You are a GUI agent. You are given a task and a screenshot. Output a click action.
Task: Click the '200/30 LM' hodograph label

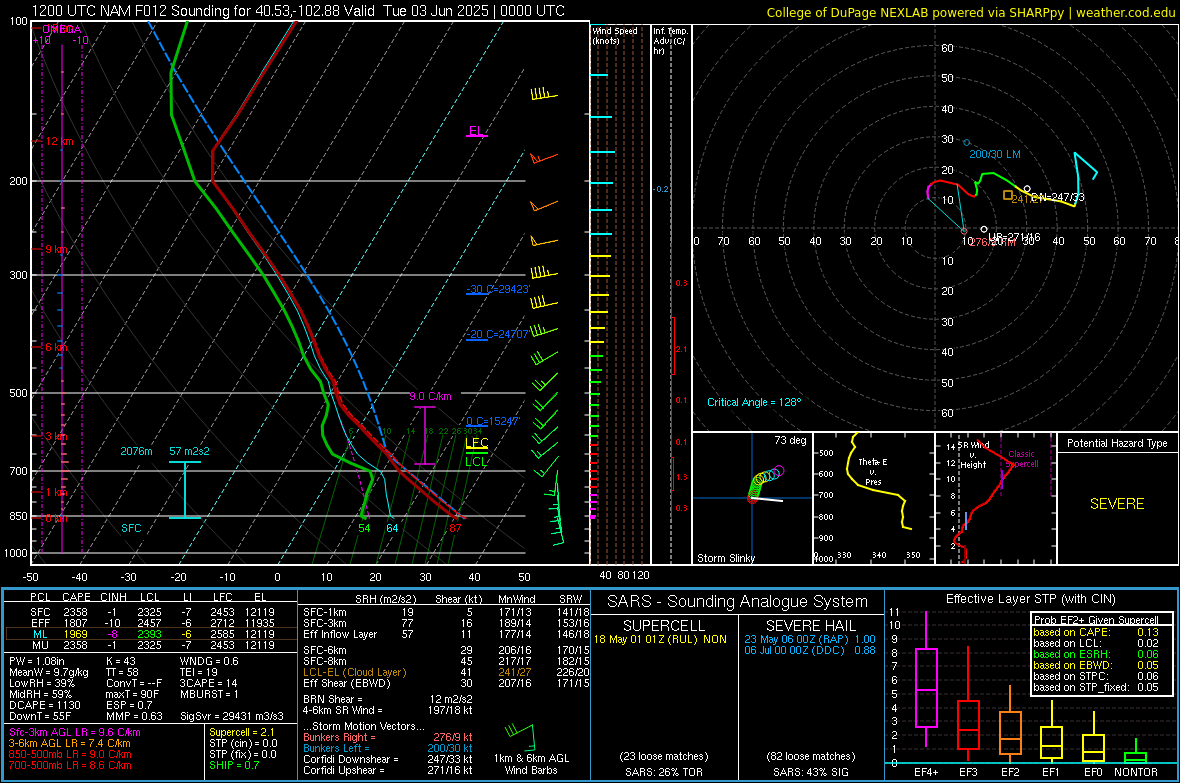[x=995, y=154]
